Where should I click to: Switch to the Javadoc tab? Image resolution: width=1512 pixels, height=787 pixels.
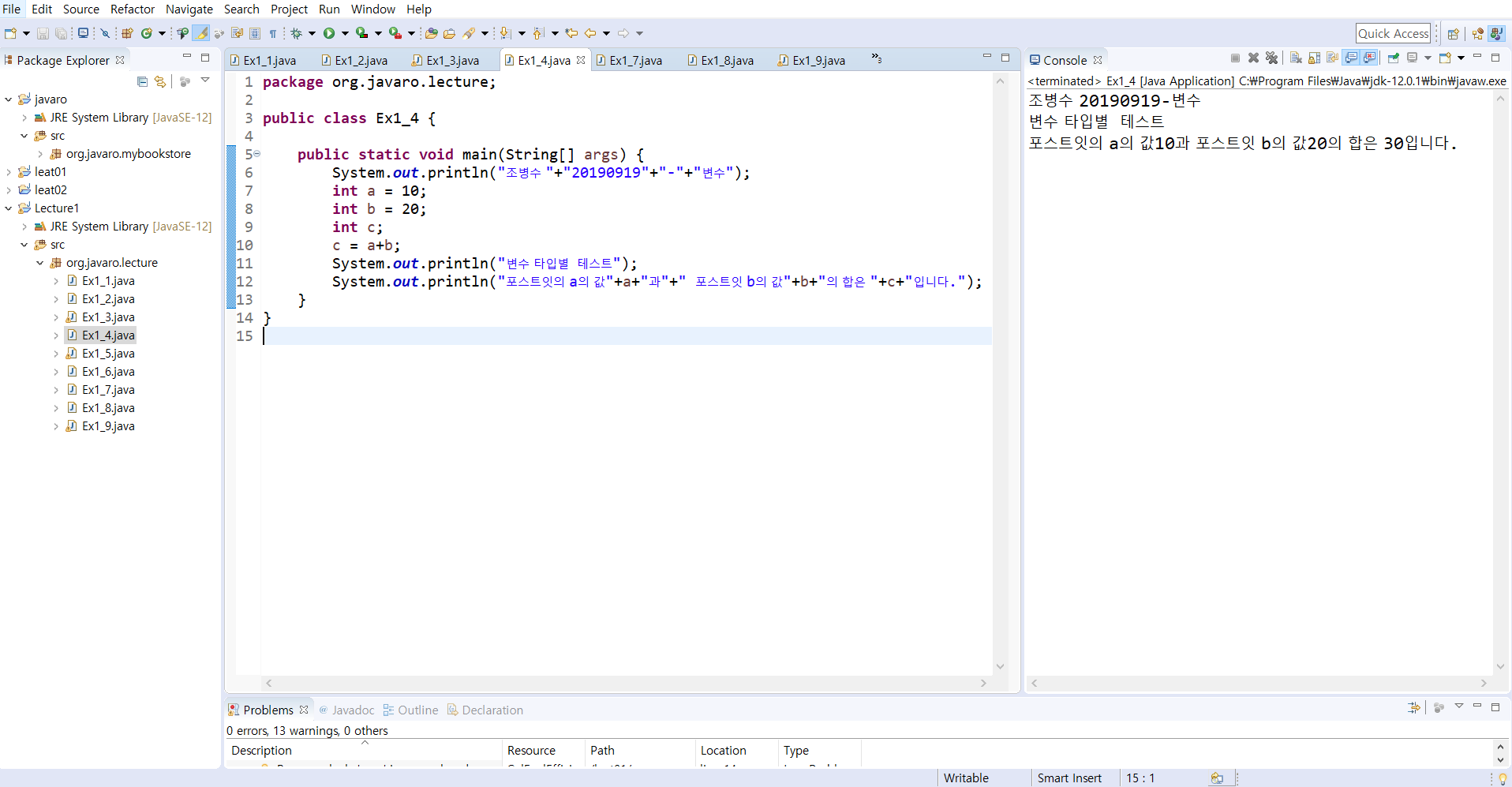(x=346, y=710)
